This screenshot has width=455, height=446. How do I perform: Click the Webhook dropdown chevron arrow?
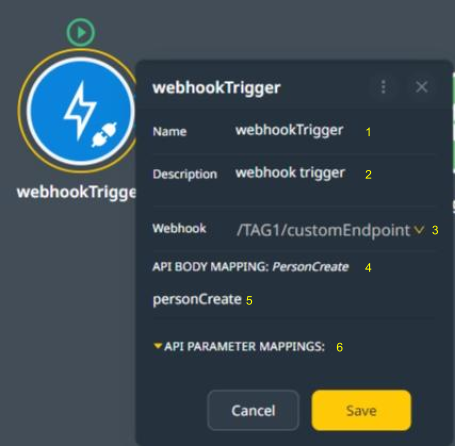(419, 230)
